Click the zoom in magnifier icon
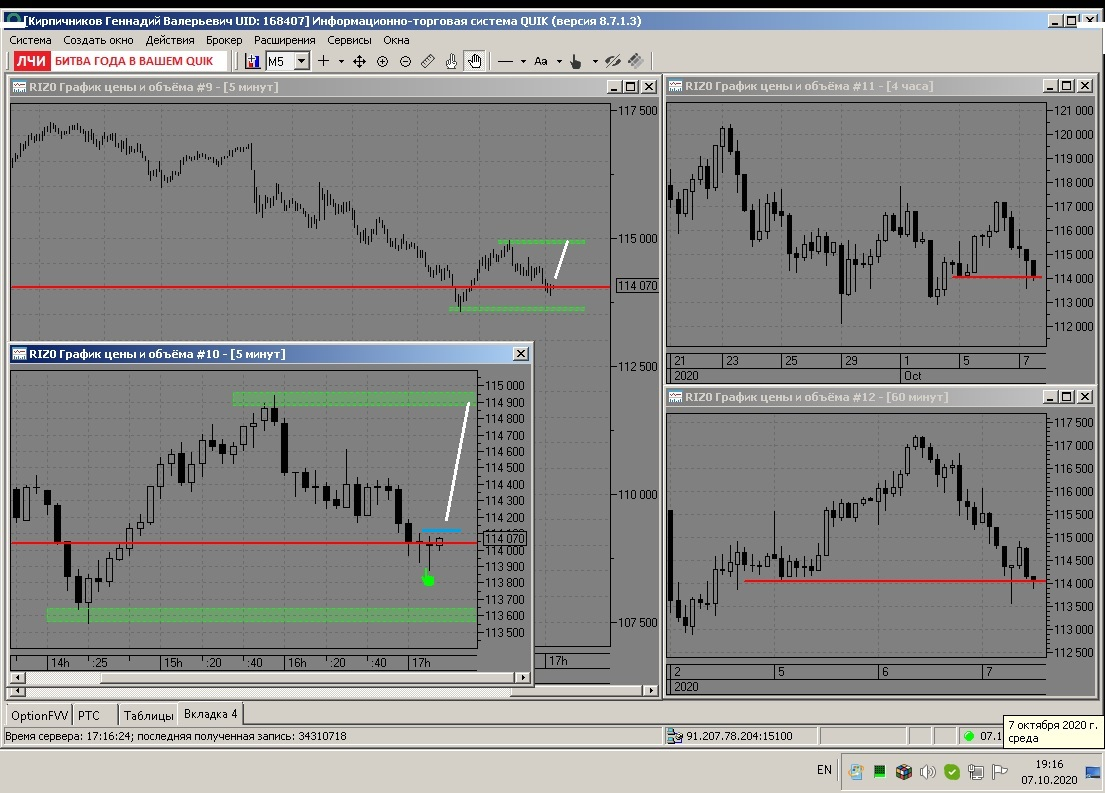 pyautogui.click(x=383, y=61)
